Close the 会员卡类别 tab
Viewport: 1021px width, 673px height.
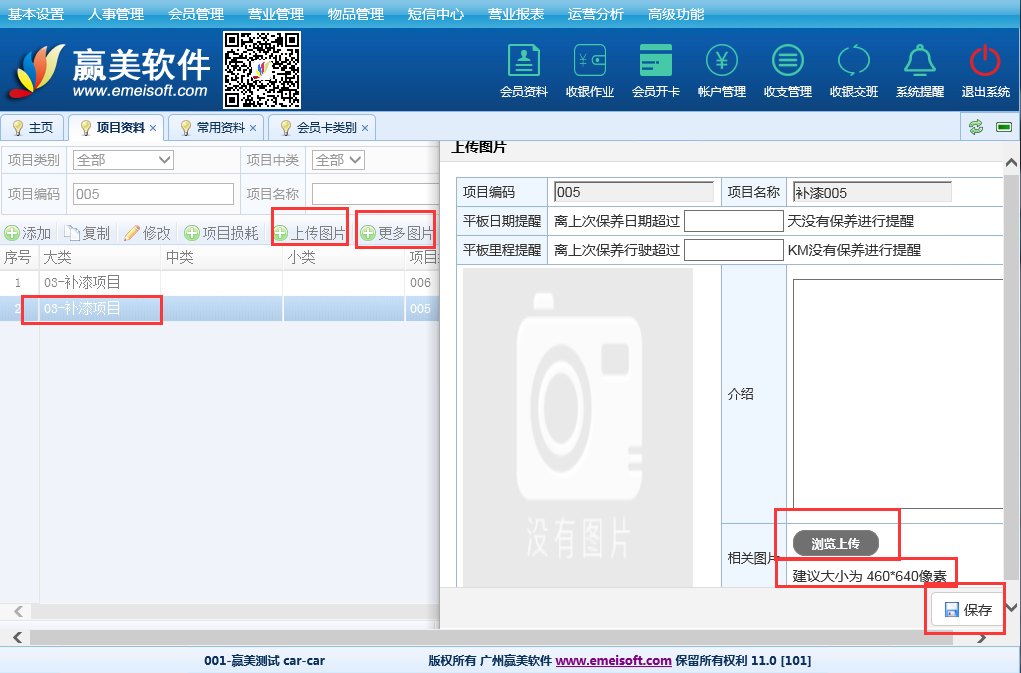coord(365,128)
